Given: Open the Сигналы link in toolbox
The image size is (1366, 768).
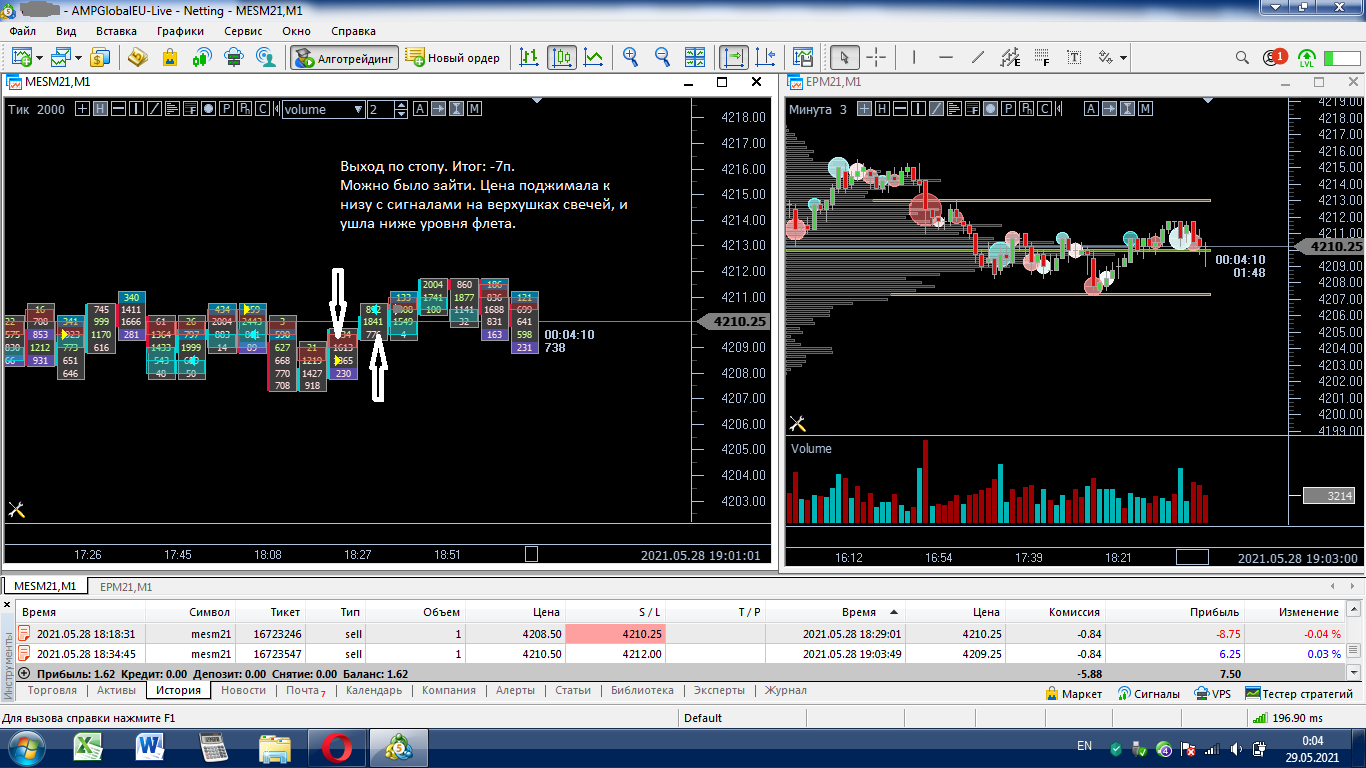Looking at the screenshot, I should pos(1149,693).
